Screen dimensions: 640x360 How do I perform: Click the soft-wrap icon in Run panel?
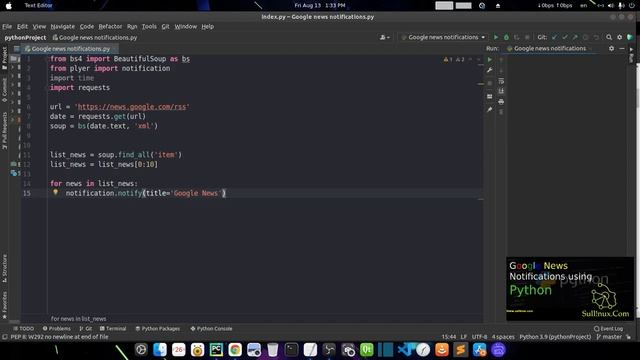click(x=501, y=81)
